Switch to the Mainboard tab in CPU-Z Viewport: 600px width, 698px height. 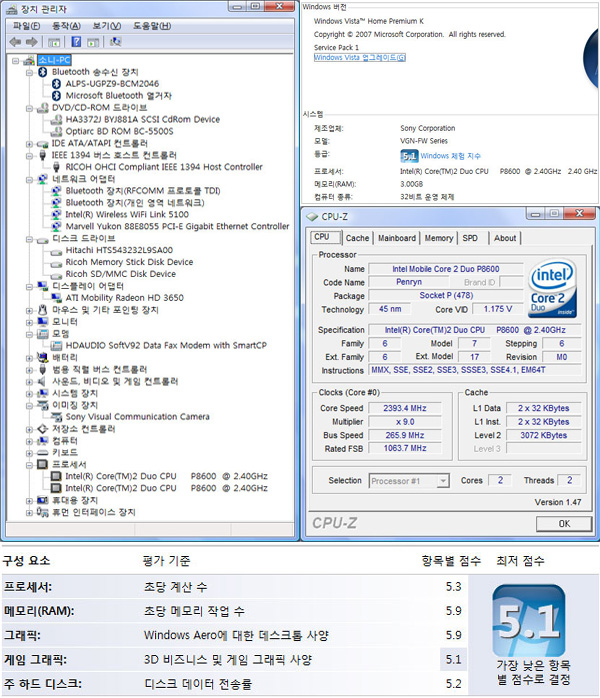point(397,238)
